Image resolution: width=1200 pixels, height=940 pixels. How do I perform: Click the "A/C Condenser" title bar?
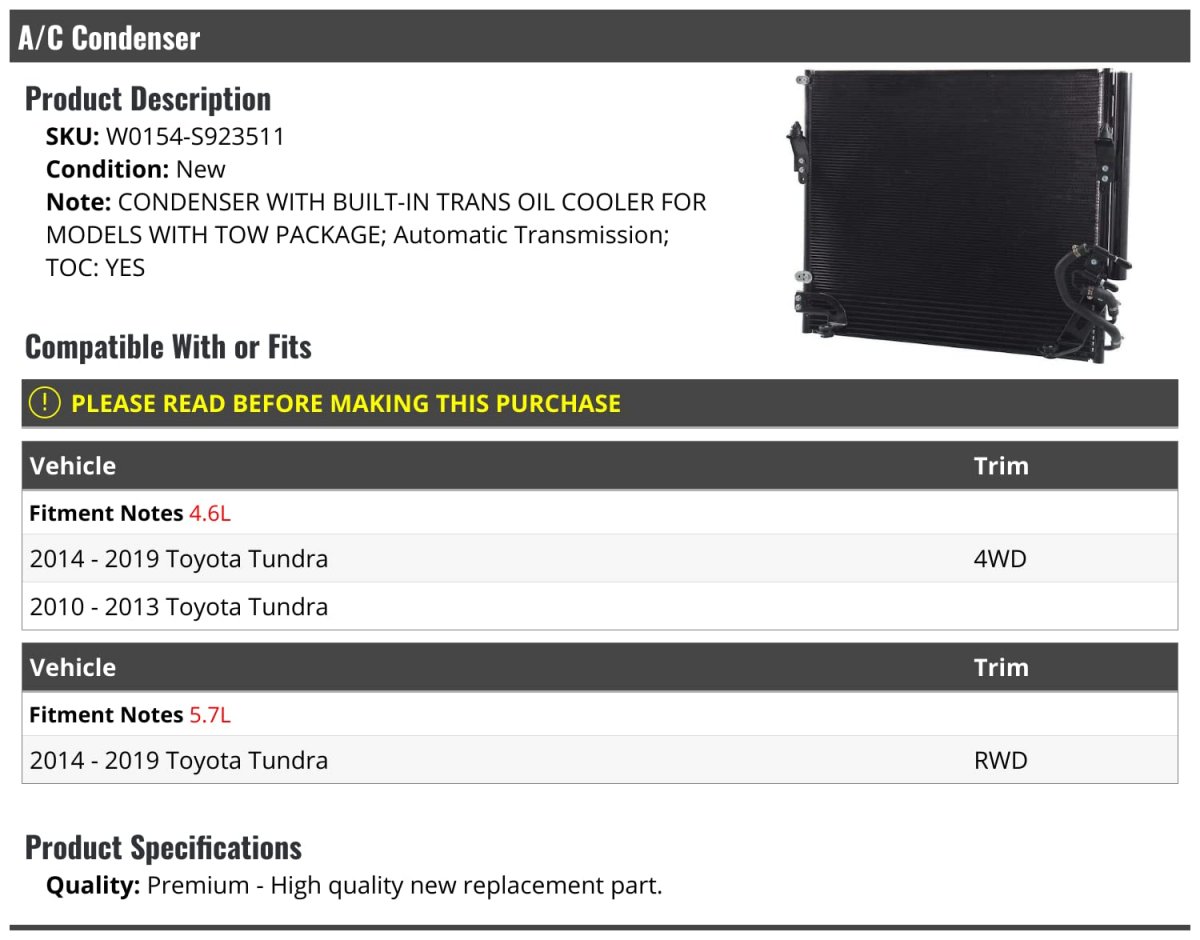tap(110, 38)
